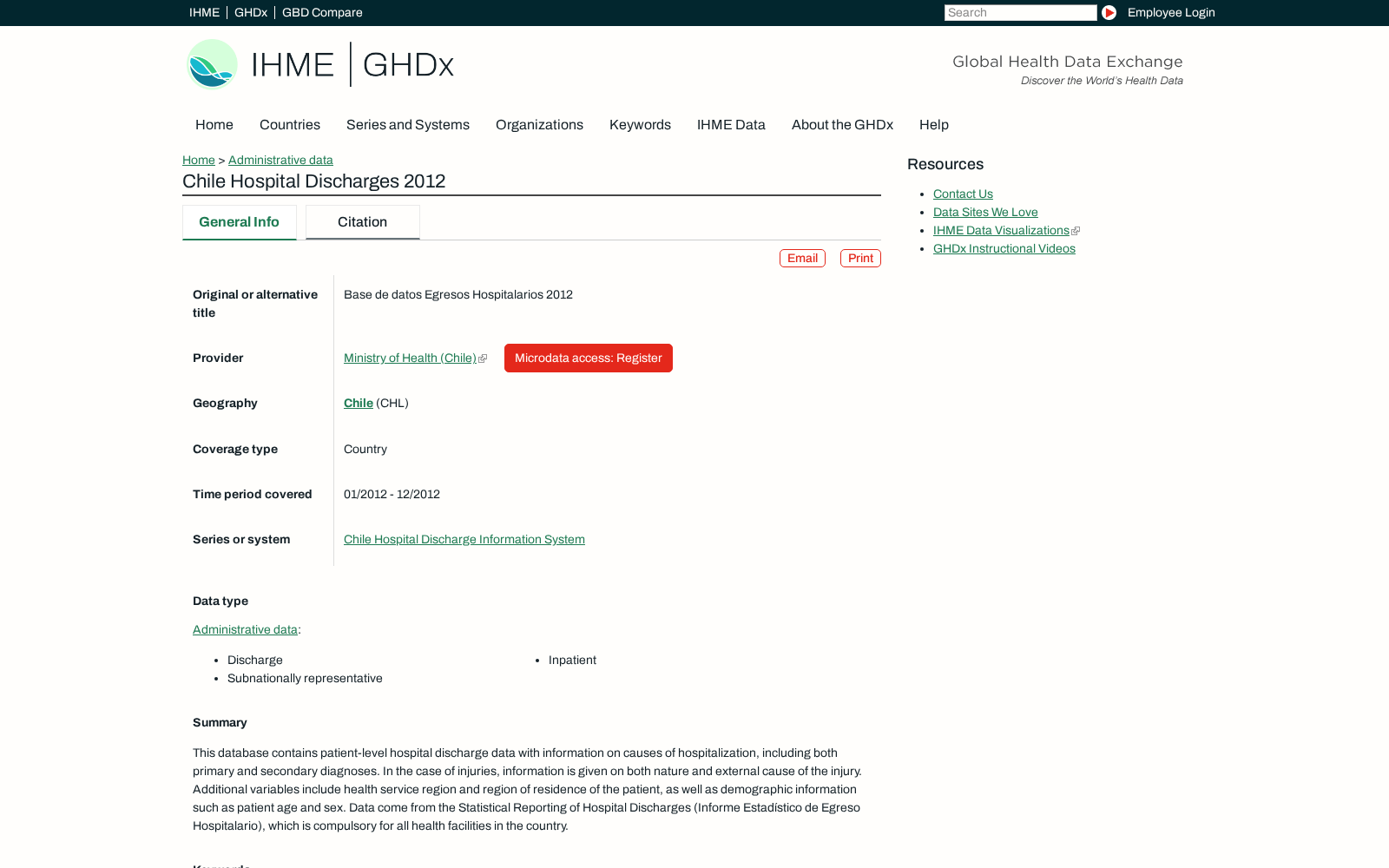Click 'Base de datos Egresos Hospitalarios 2012' text
The width and height of the screenshot is (1389, 868).
click(x=458, y=295)
